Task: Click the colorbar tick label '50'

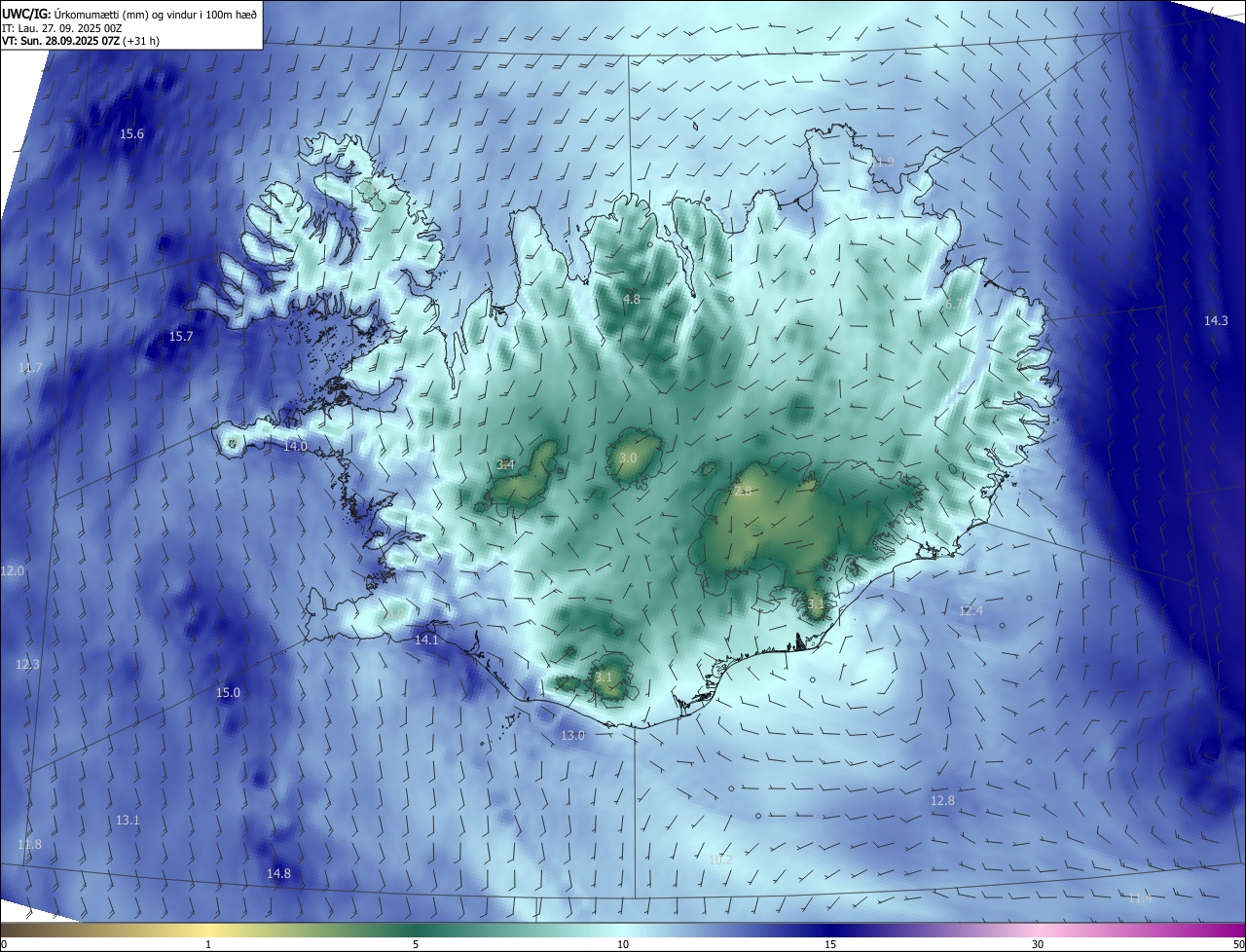Action: 1238,945
